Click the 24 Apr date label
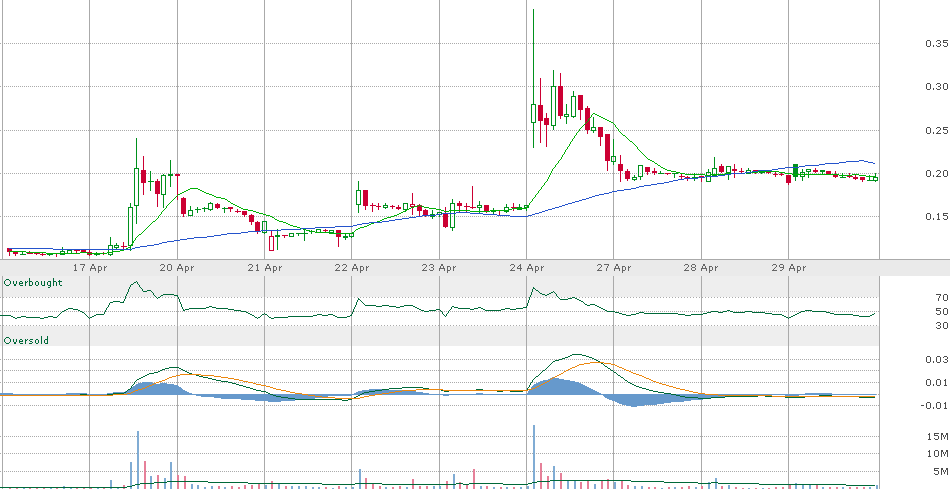Image resolution: width=950 pixels, height=489 pixels. click(526, 267)
